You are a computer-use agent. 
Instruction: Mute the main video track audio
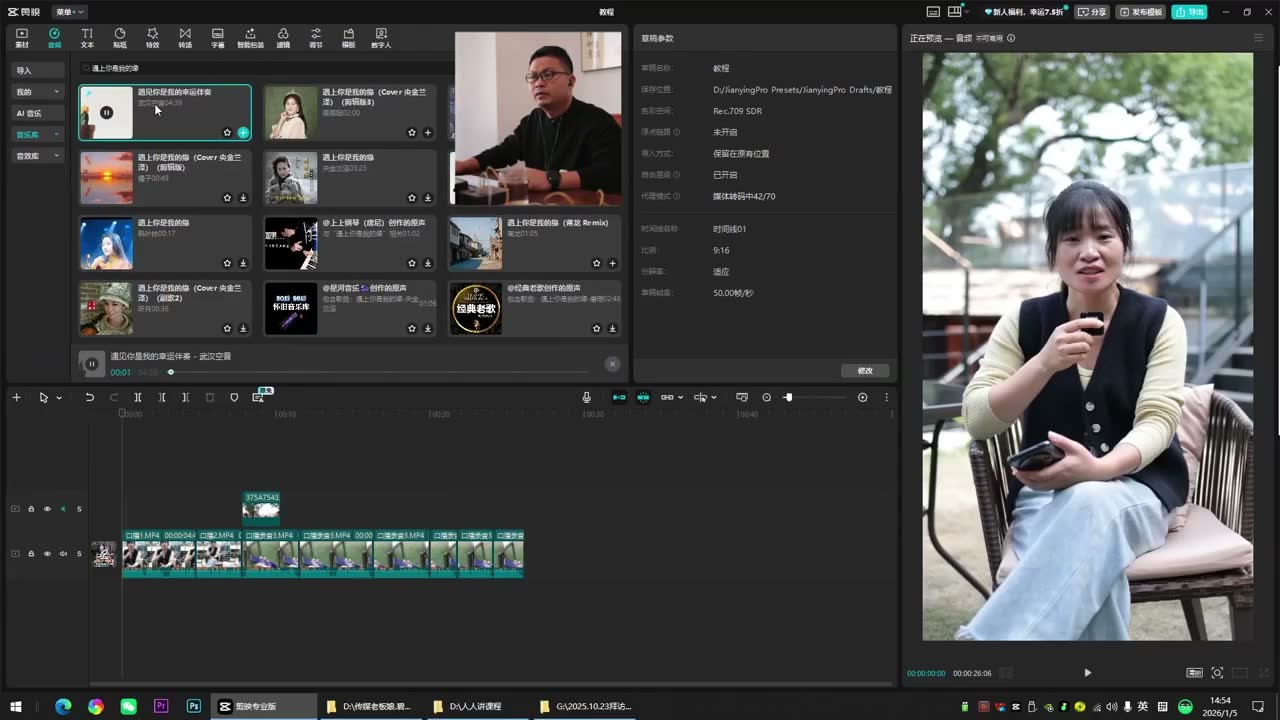(63, 553)
